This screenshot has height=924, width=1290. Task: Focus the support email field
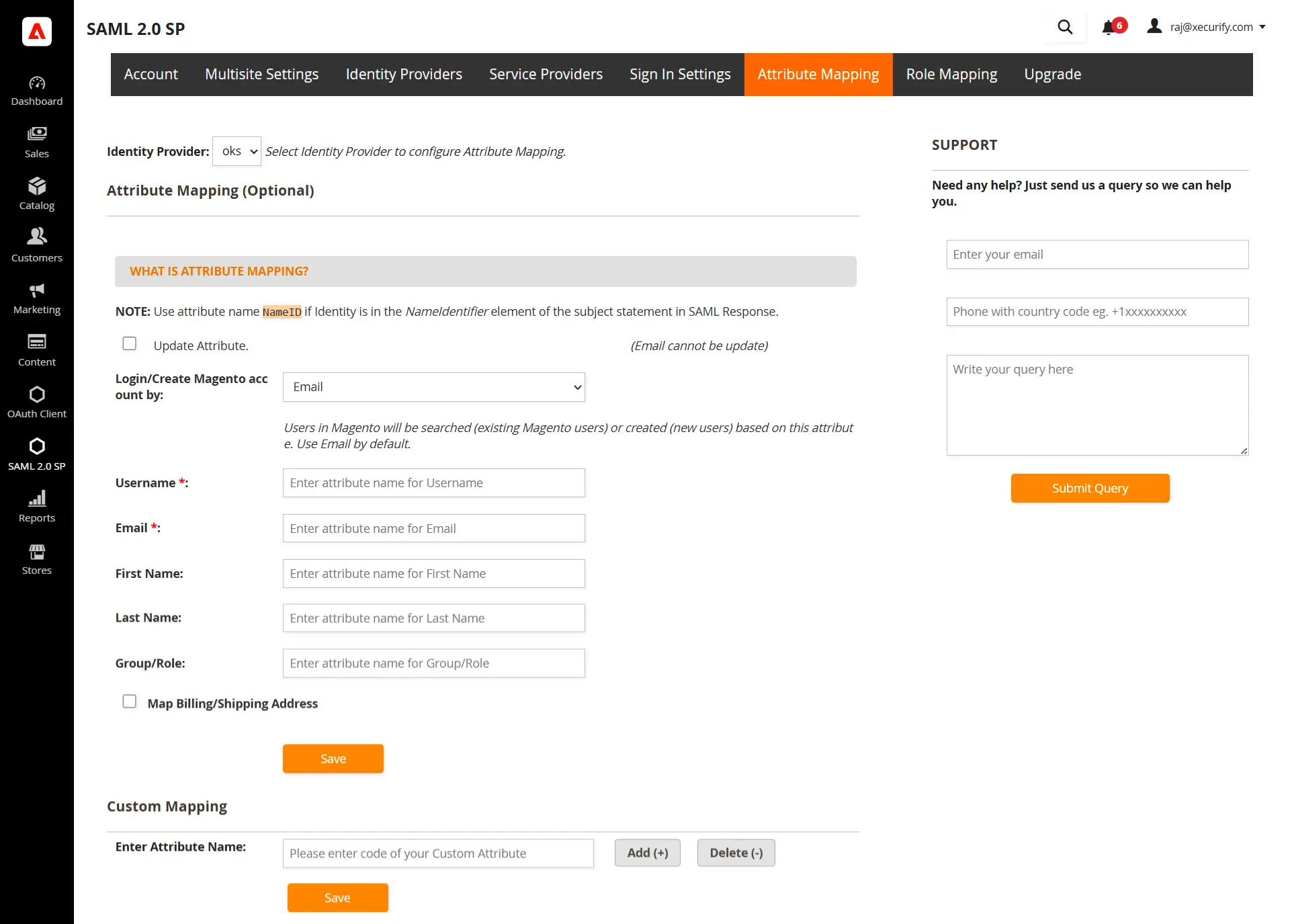click(x=1098, y=255)
